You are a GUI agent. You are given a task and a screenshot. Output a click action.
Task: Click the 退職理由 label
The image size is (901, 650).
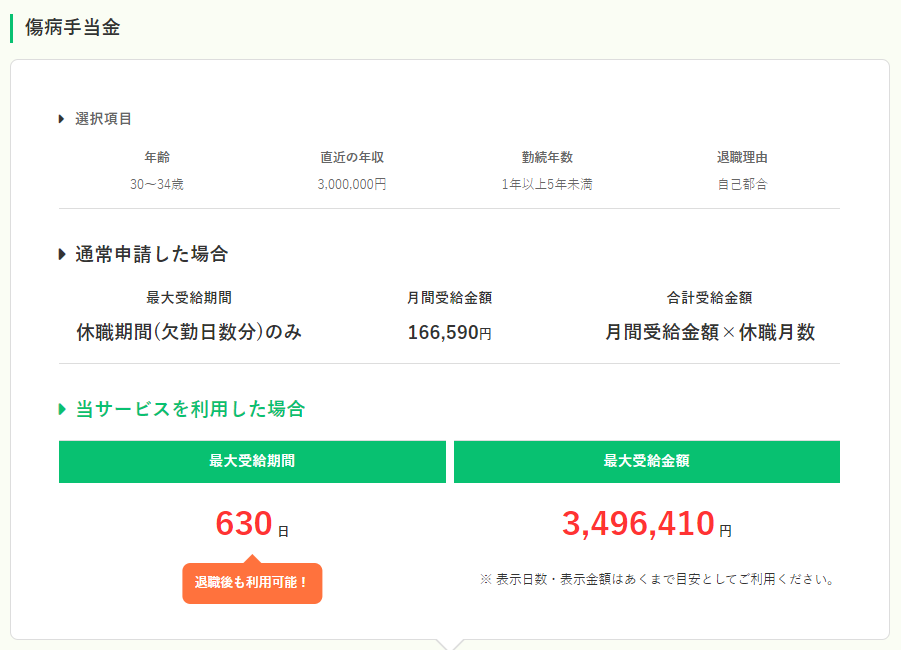[742, 157]
